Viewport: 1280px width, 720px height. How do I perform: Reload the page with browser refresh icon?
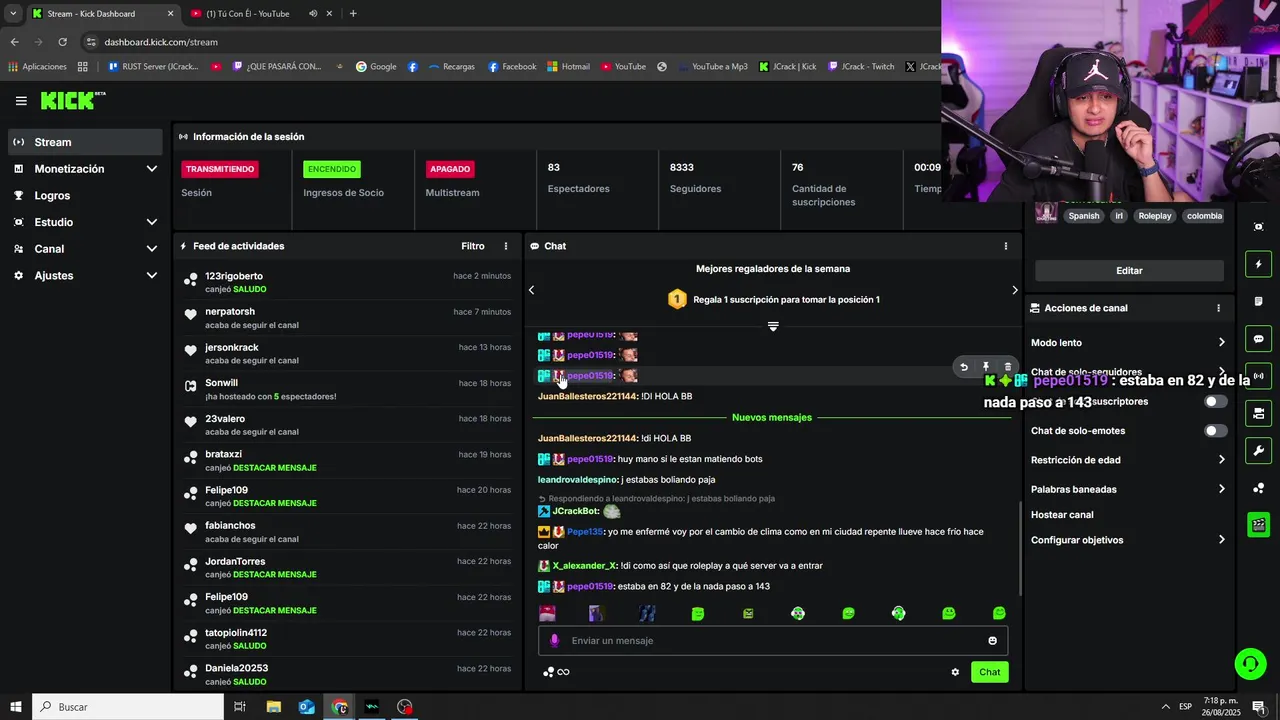[x=62, y=42]
